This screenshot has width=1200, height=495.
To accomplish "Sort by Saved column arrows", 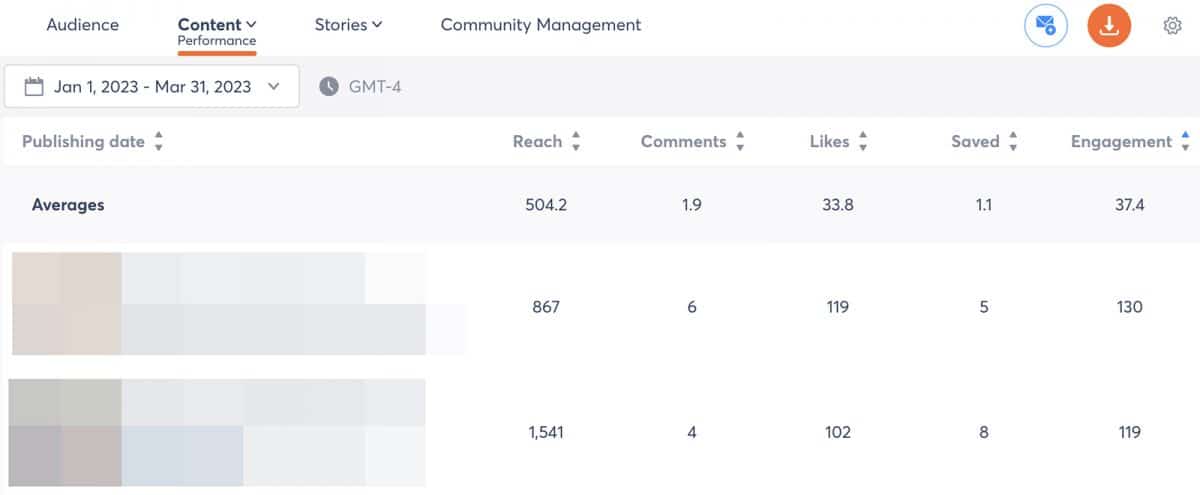I will pyautogui.click(x=1013, y=142).
